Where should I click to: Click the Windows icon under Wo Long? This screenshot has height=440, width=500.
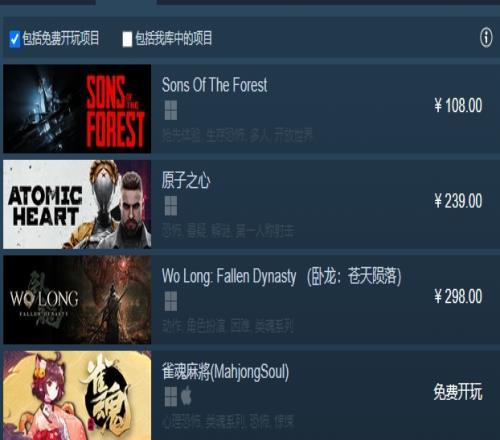pos(171,301)
